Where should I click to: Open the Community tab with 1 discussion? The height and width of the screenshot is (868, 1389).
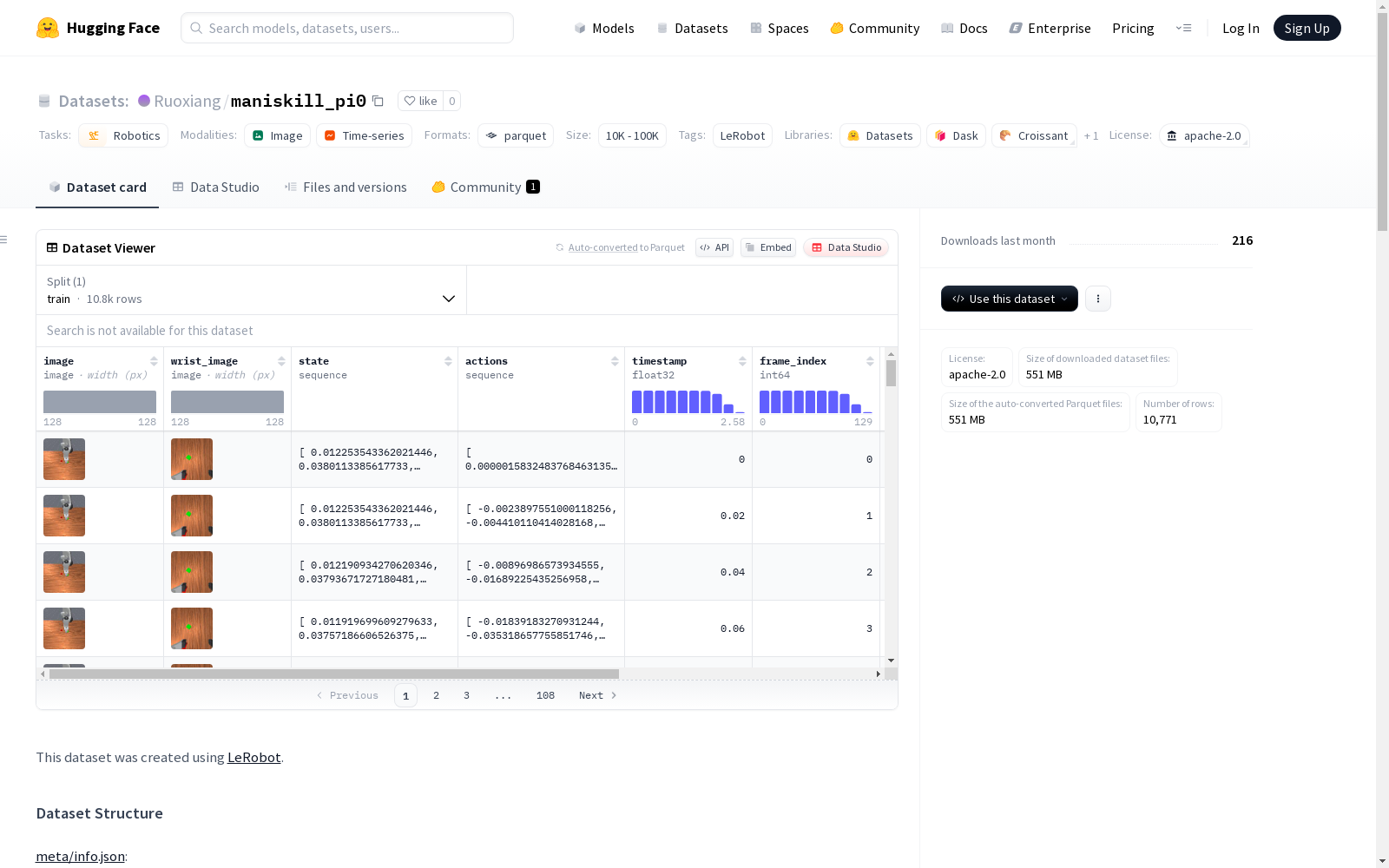click(x=486, y=187)
